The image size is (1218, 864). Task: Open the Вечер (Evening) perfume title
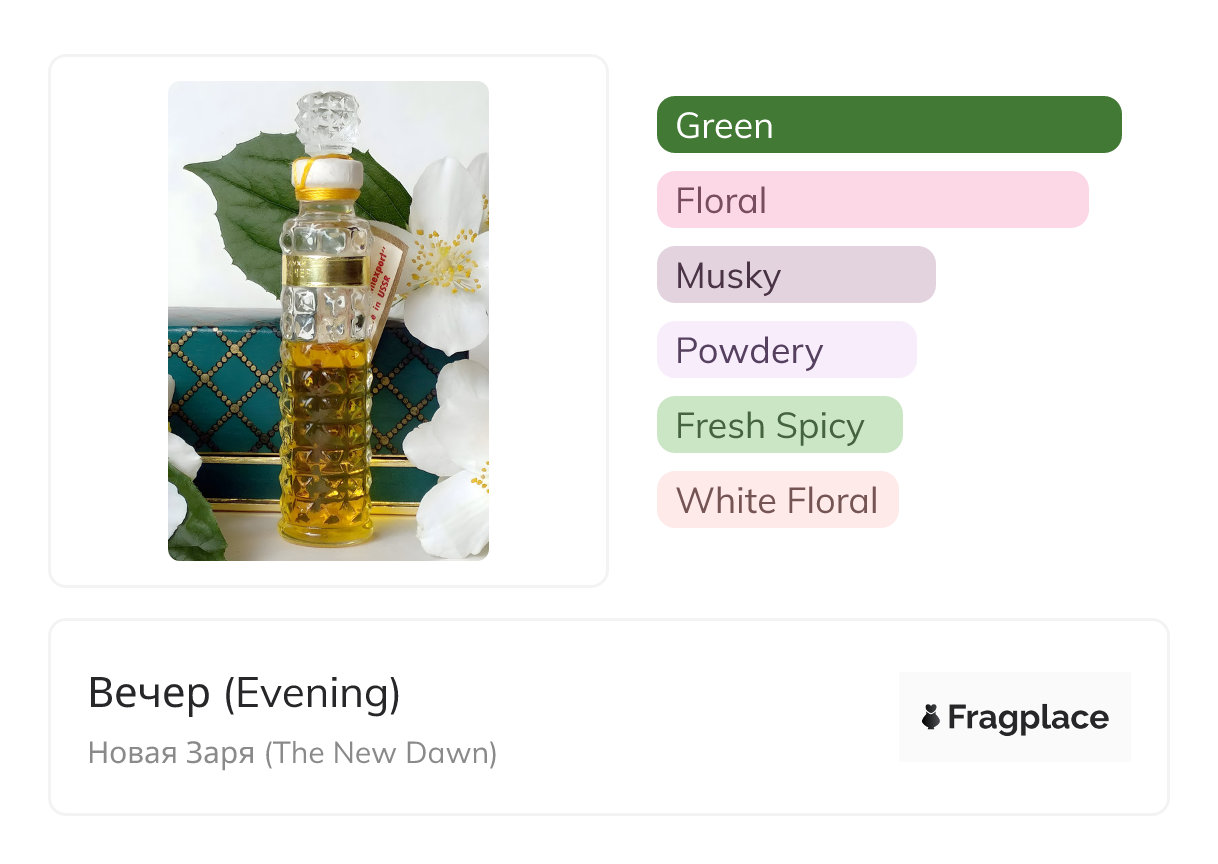pos(244,693)
